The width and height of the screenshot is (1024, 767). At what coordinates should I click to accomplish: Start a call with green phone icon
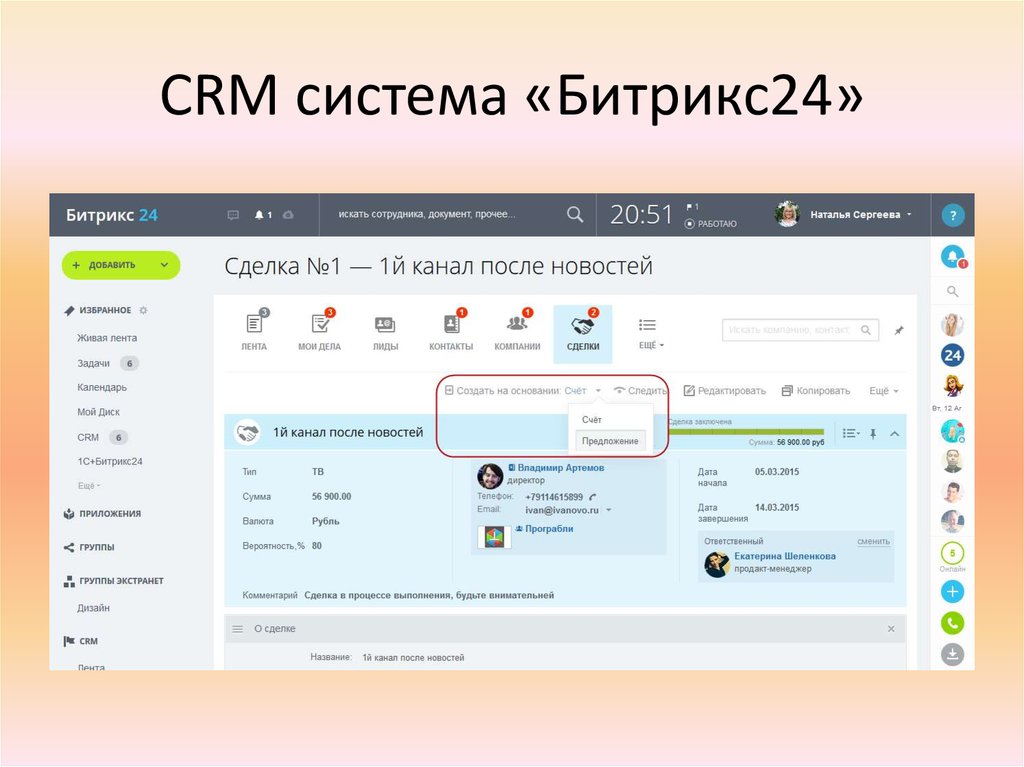(952, 623)
